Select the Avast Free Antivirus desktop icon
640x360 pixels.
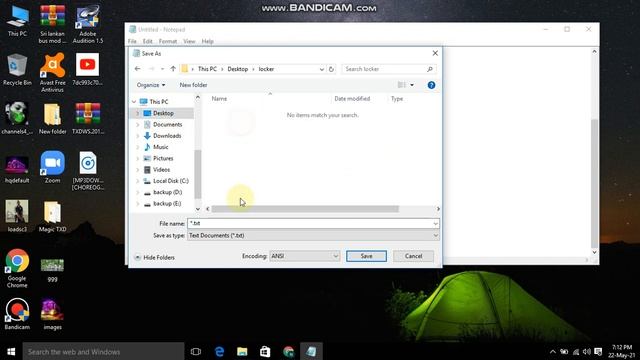pyautogui.click(x=52, y=73)
